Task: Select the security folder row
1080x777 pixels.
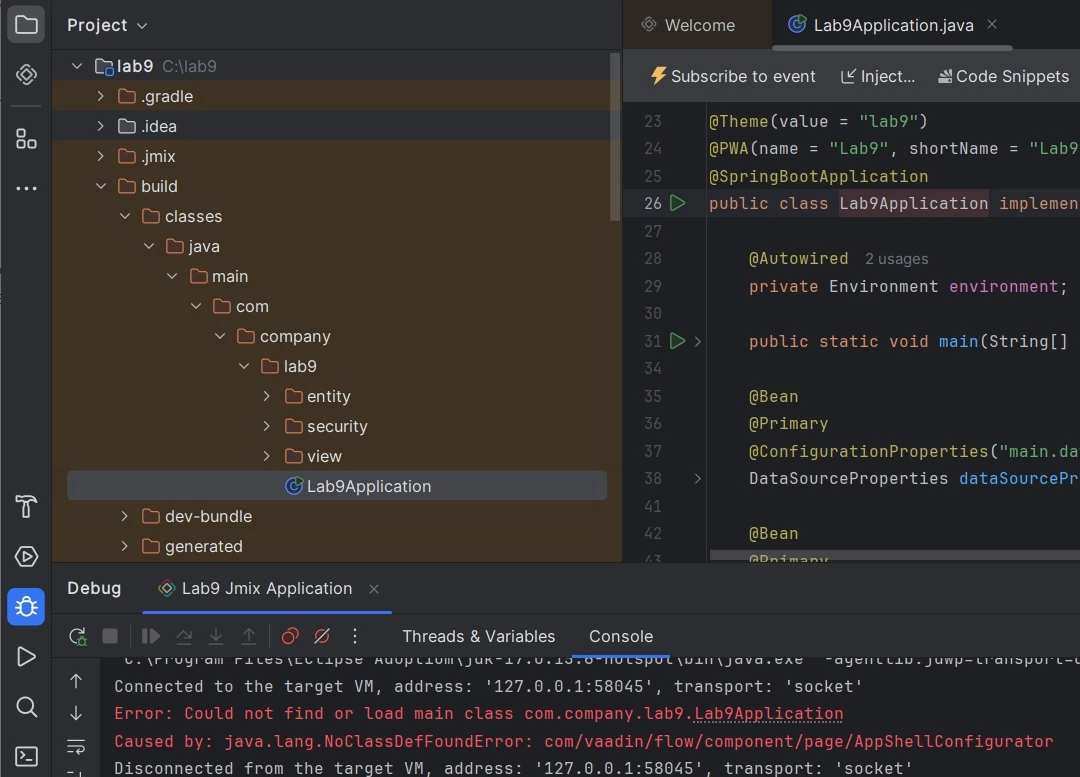Action: click(337, 426)
